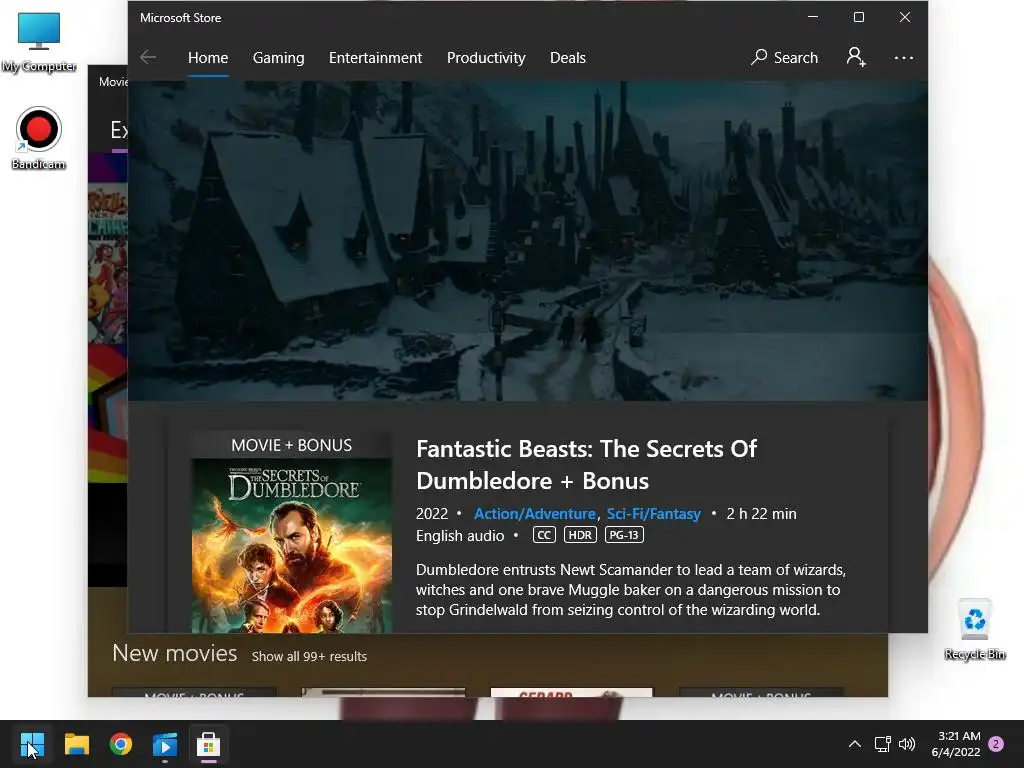Click New movies heading in background window
The width and height of the screenshot is (1024, 768).
174,653
